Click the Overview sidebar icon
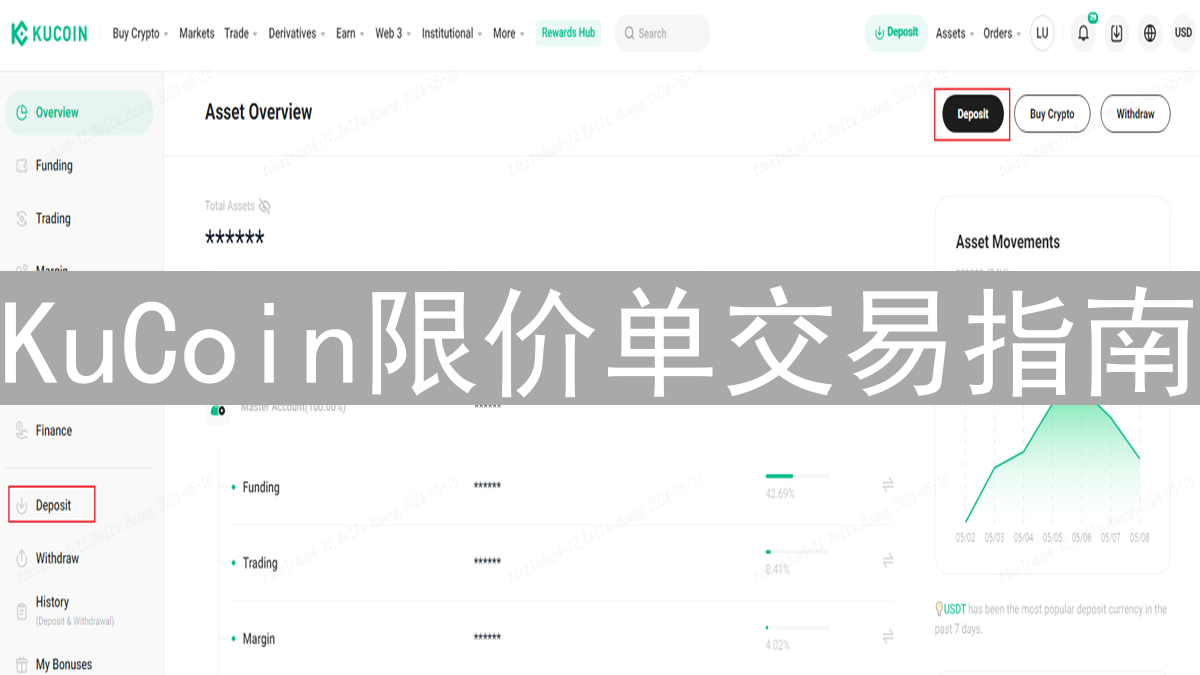1200x675 pixels. (21, 113)
